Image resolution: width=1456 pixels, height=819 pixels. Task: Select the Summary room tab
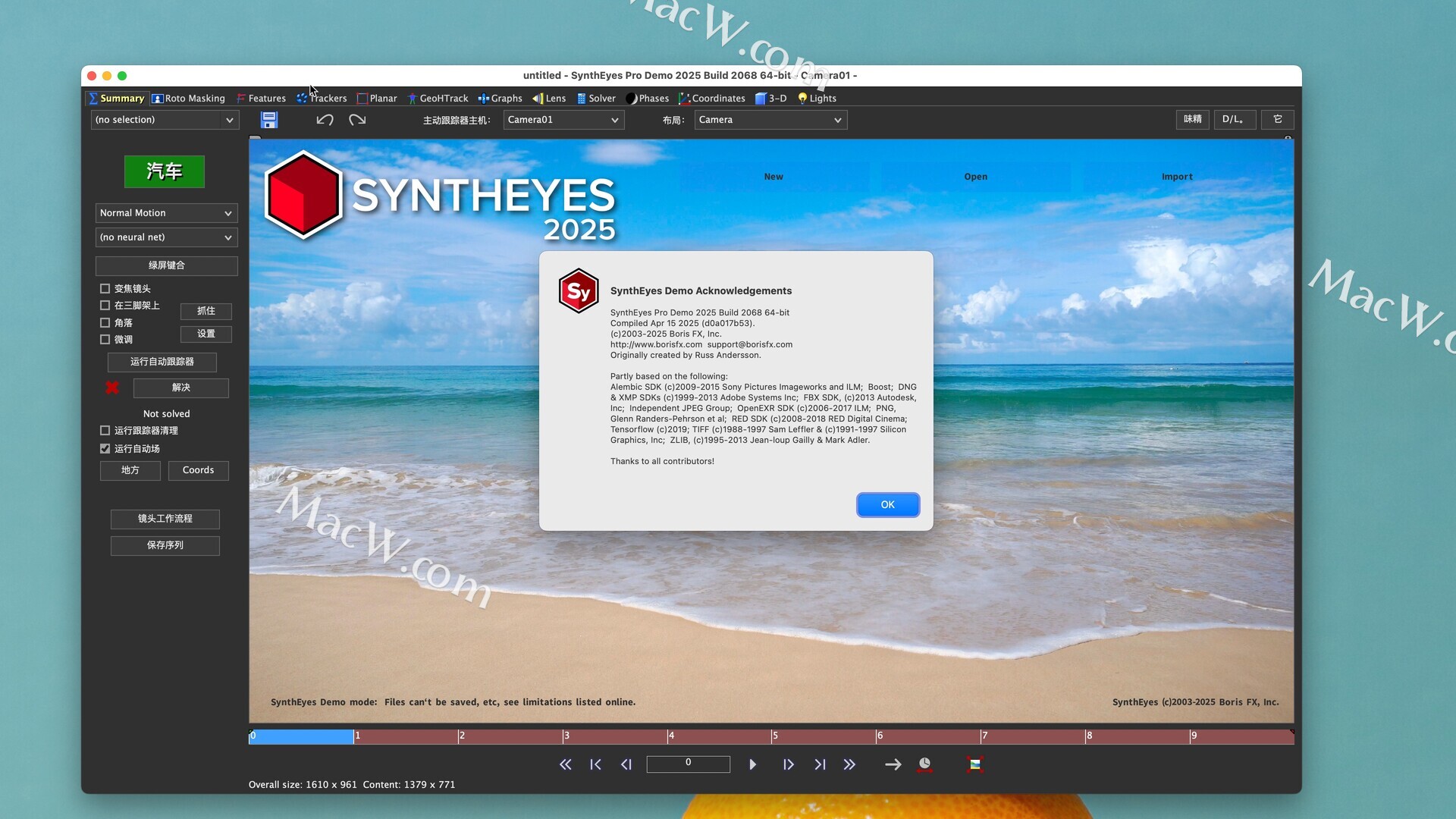pyautogui.click(x=116, y=99)
